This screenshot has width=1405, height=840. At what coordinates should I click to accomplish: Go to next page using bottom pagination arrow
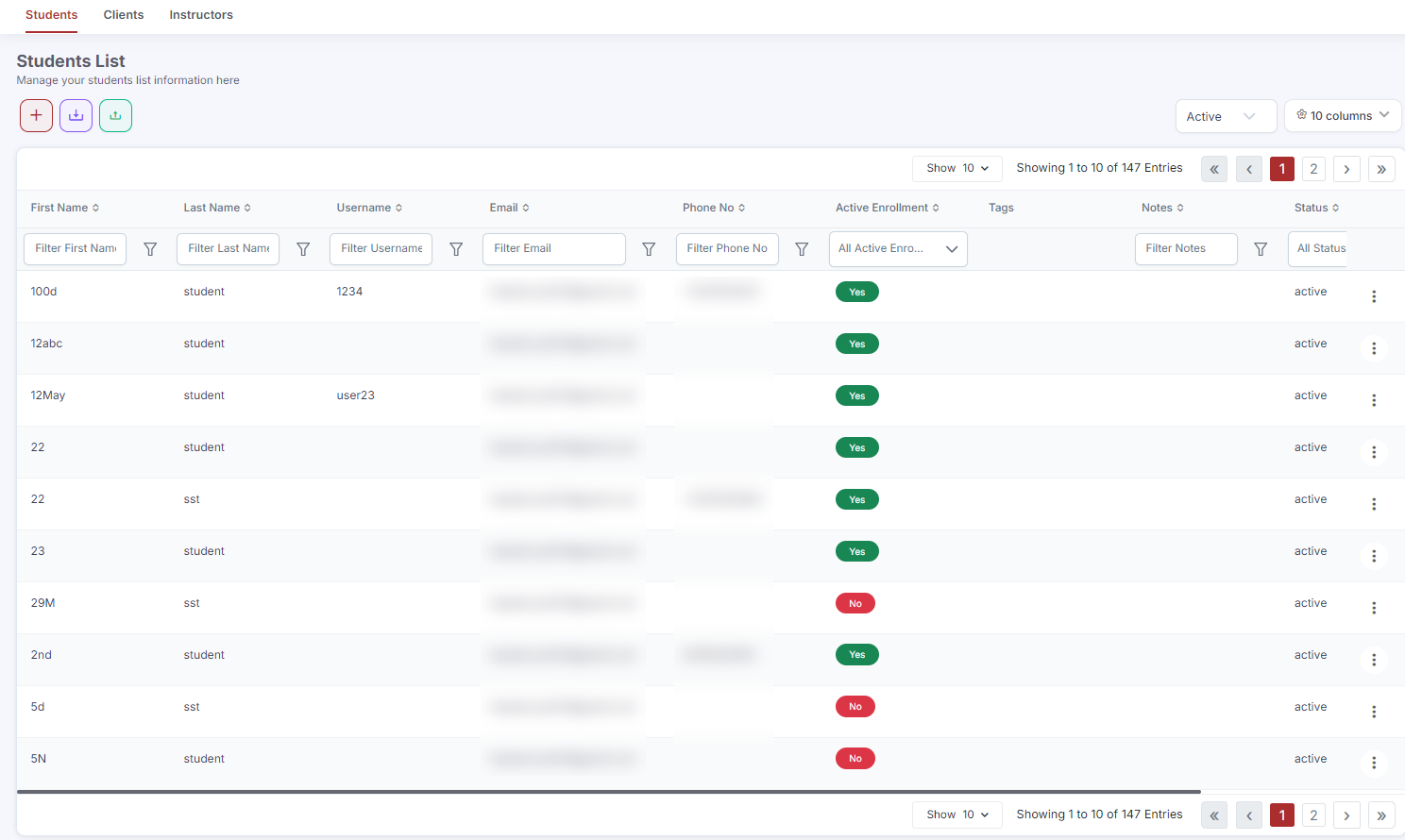(1346, 815)
